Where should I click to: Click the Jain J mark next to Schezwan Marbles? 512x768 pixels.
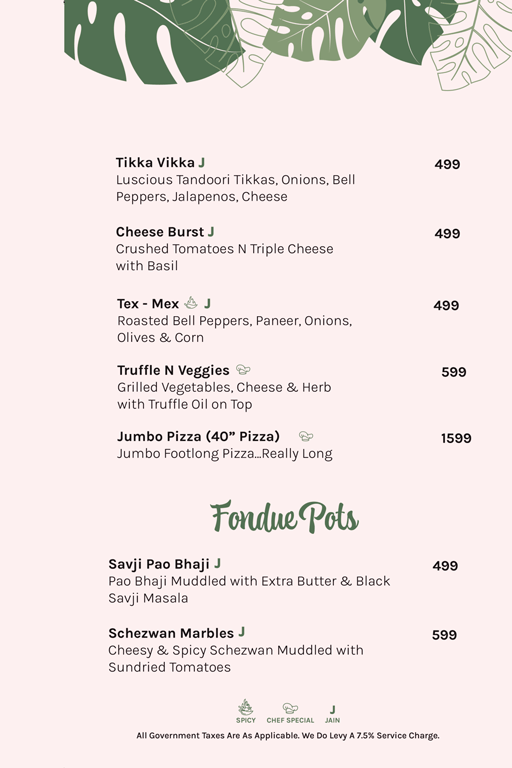point(242,632)
